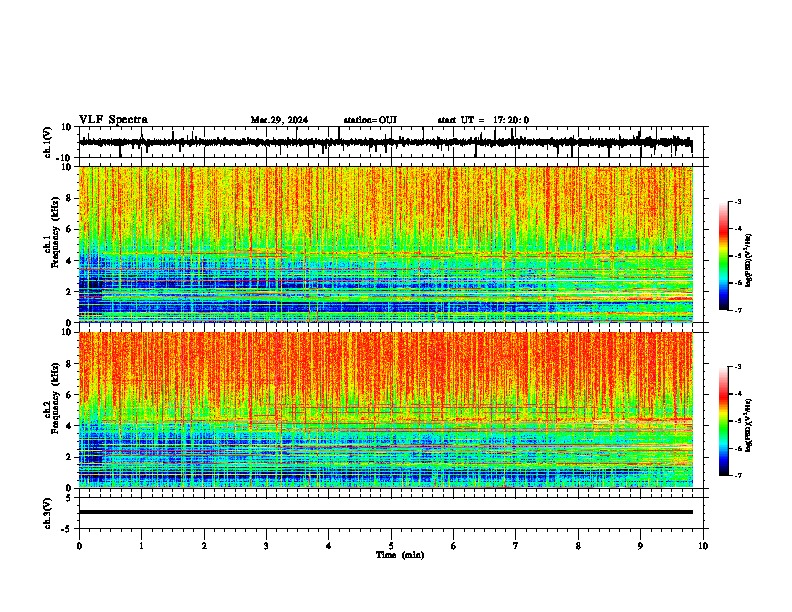Click the ch.1 spectrogram color scale bar
Screen dimensions: 792x612
click(x=724, y=256)
